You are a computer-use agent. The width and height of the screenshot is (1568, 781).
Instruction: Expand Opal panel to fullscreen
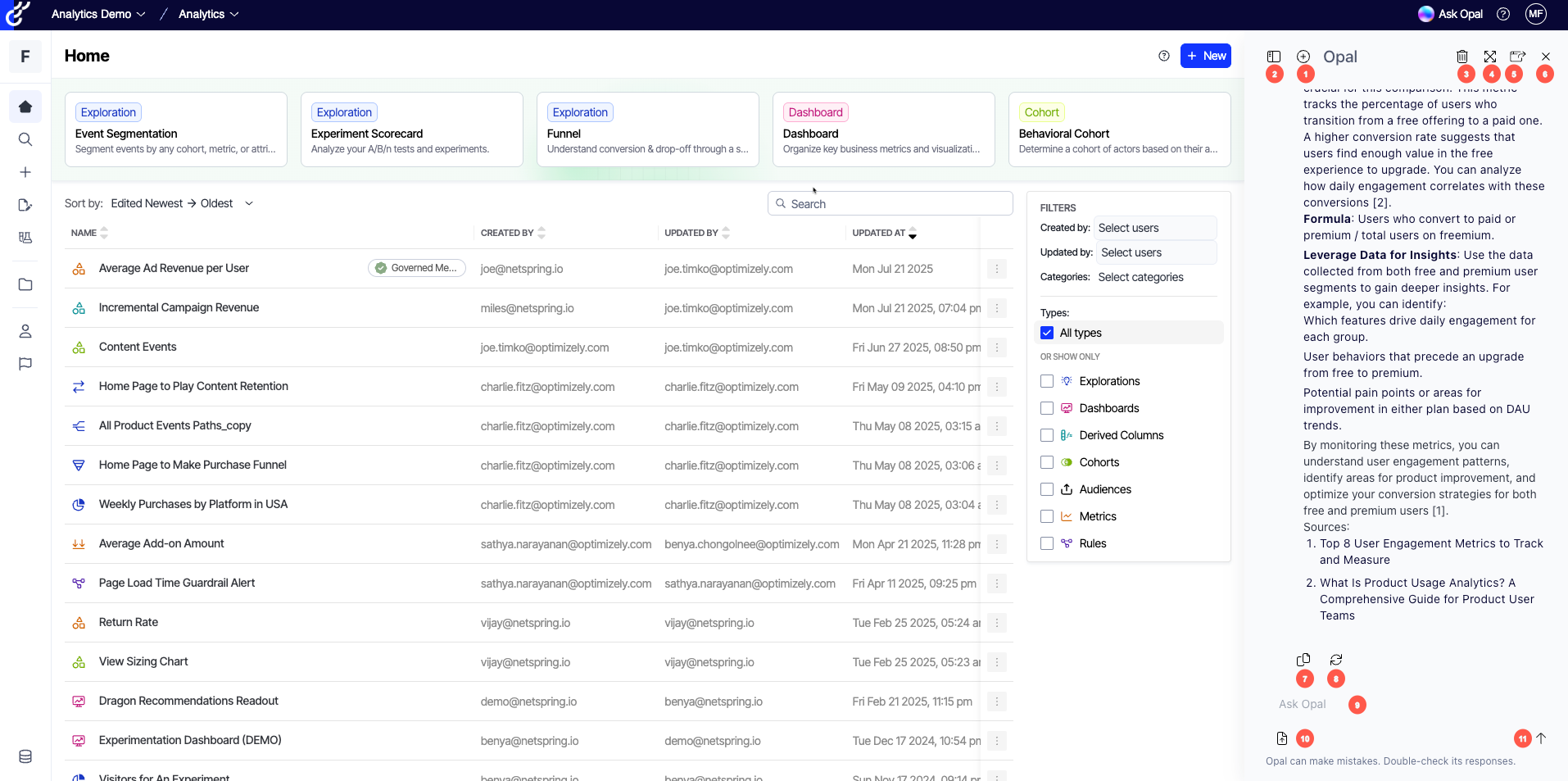(x=1490, y=56)
